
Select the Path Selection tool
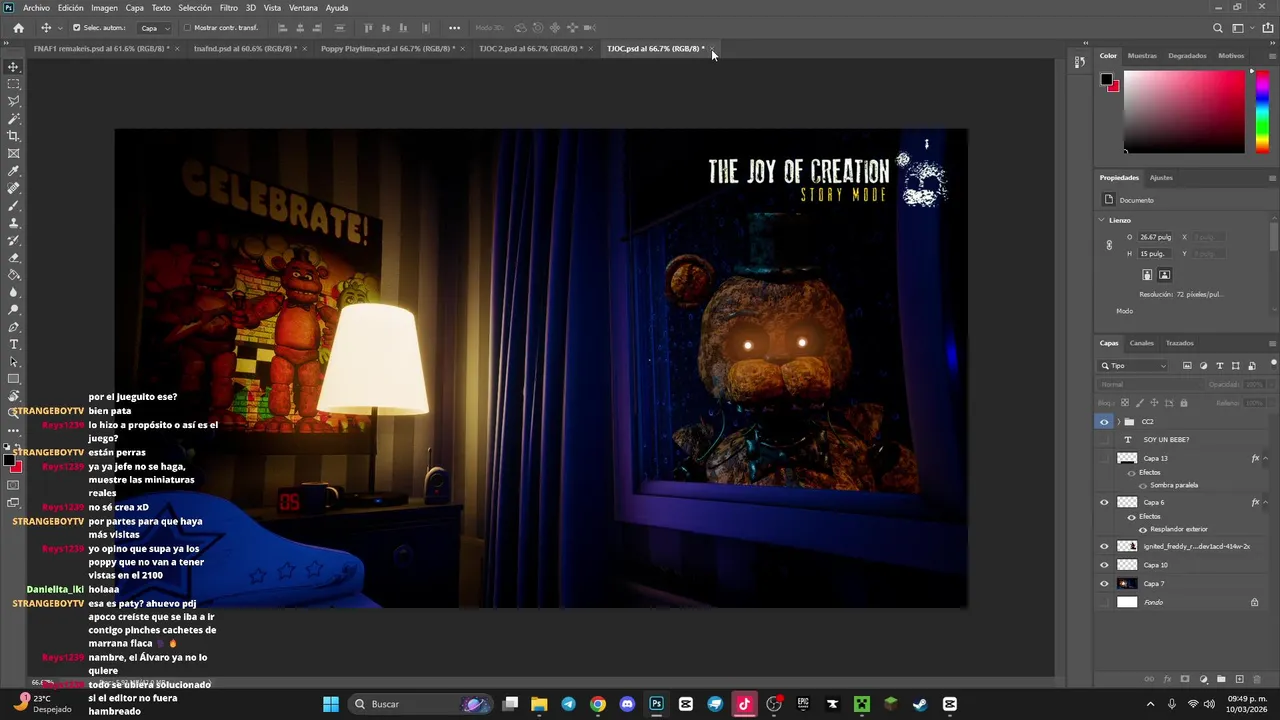pyautogui.click(x=13, y=361)
